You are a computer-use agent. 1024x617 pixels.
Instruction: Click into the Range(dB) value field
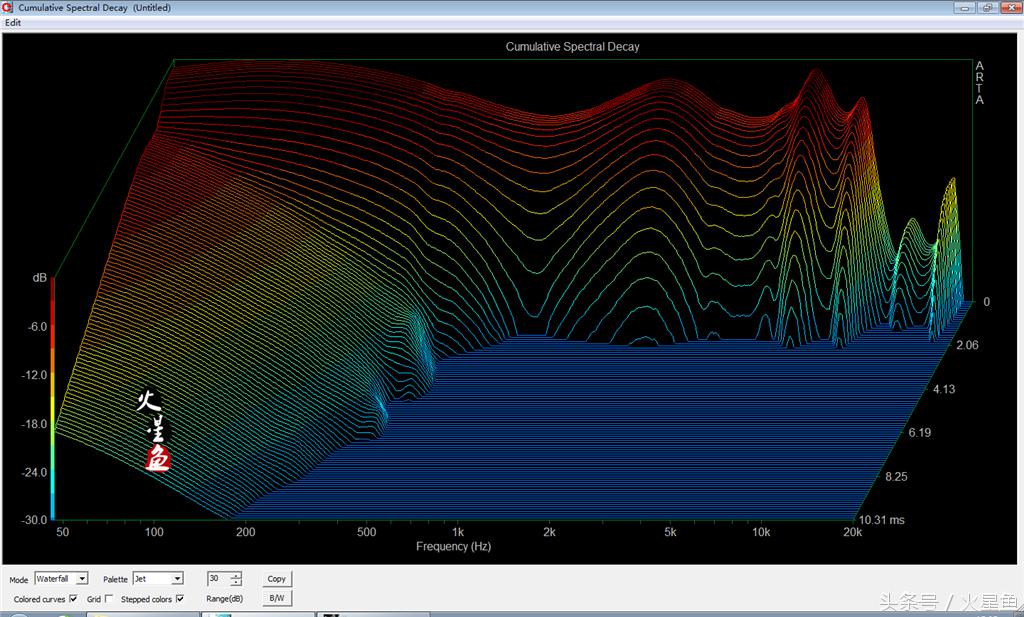coord(218,578)
